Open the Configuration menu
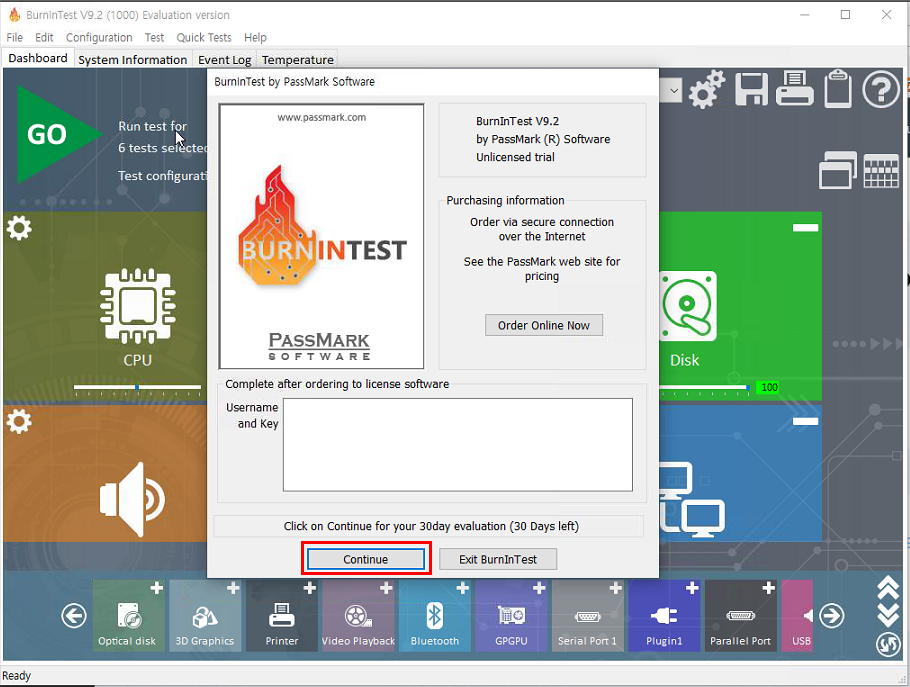Viewport: 910px width, 687px height. (x=99, y=38)
